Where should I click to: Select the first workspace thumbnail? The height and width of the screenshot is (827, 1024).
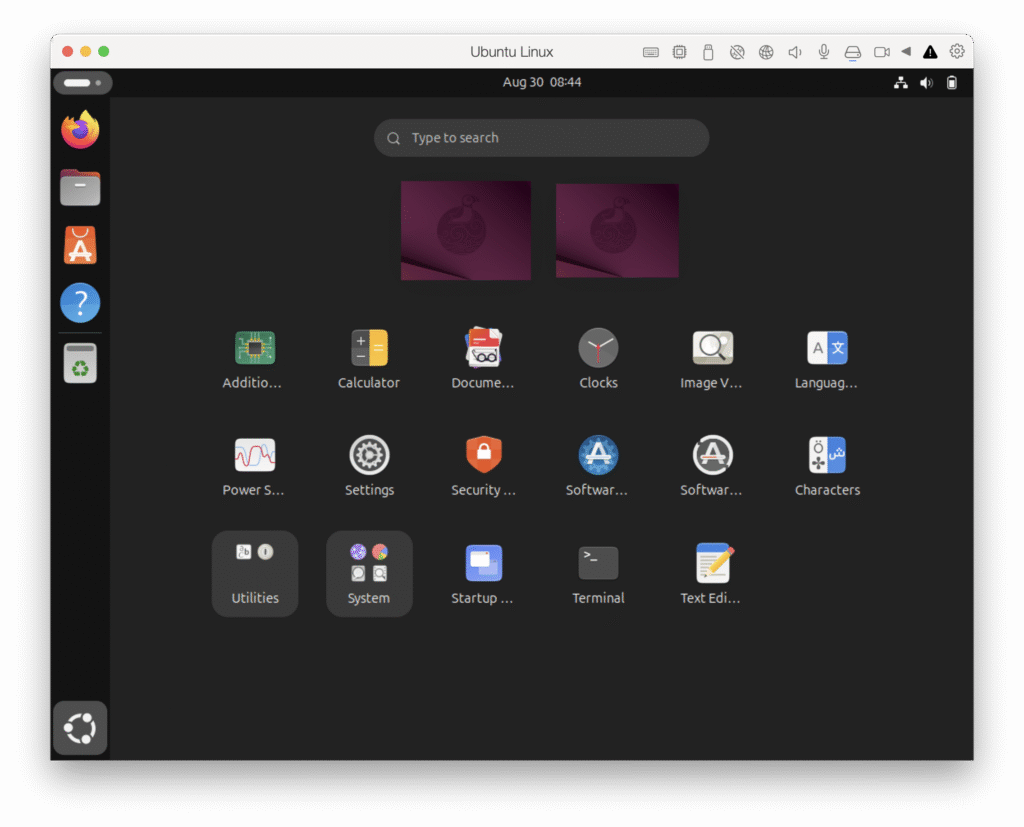tap(466, 231)
